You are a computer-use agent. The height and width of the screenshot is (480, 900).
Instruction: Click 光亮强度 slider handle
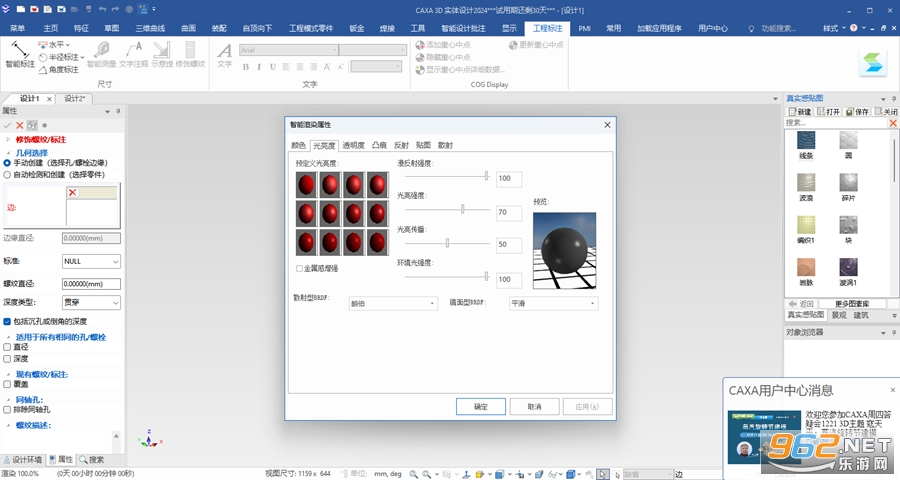pos(463,209)
